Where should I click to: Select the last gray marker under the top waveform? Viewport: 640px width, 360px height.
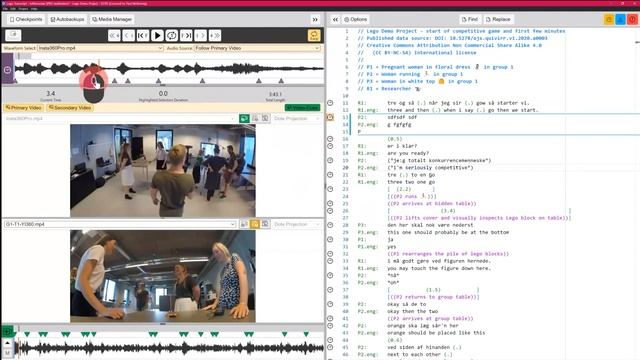[281, 81]
